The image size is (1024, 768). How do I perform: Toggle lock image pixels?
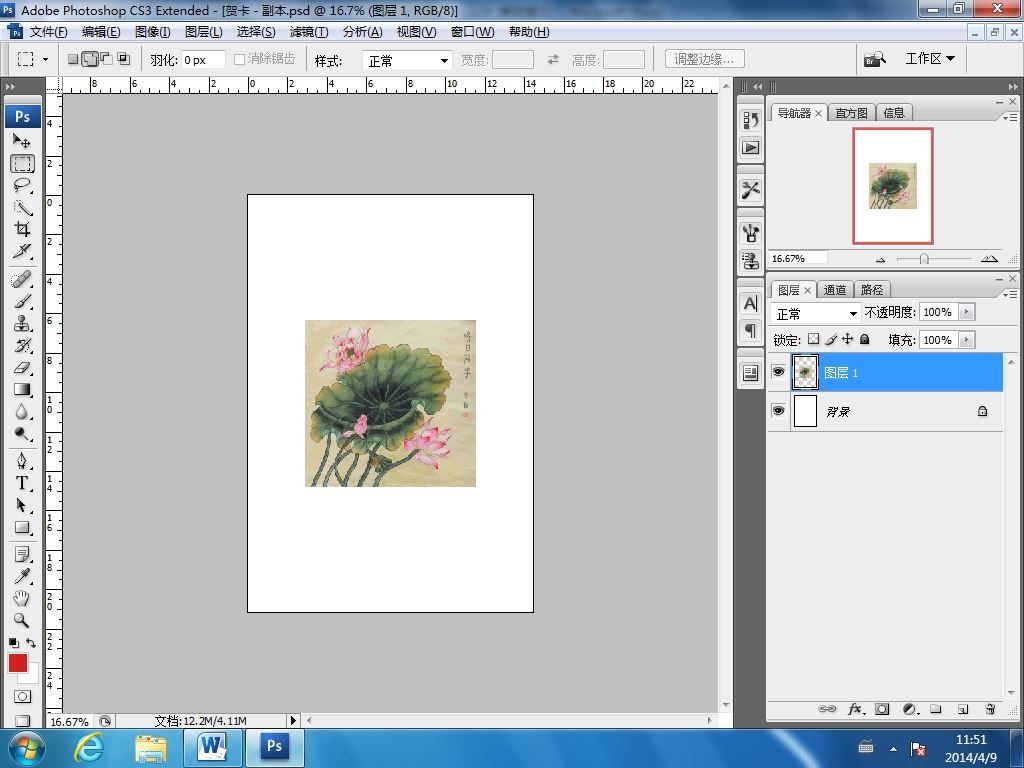point(831,339)
